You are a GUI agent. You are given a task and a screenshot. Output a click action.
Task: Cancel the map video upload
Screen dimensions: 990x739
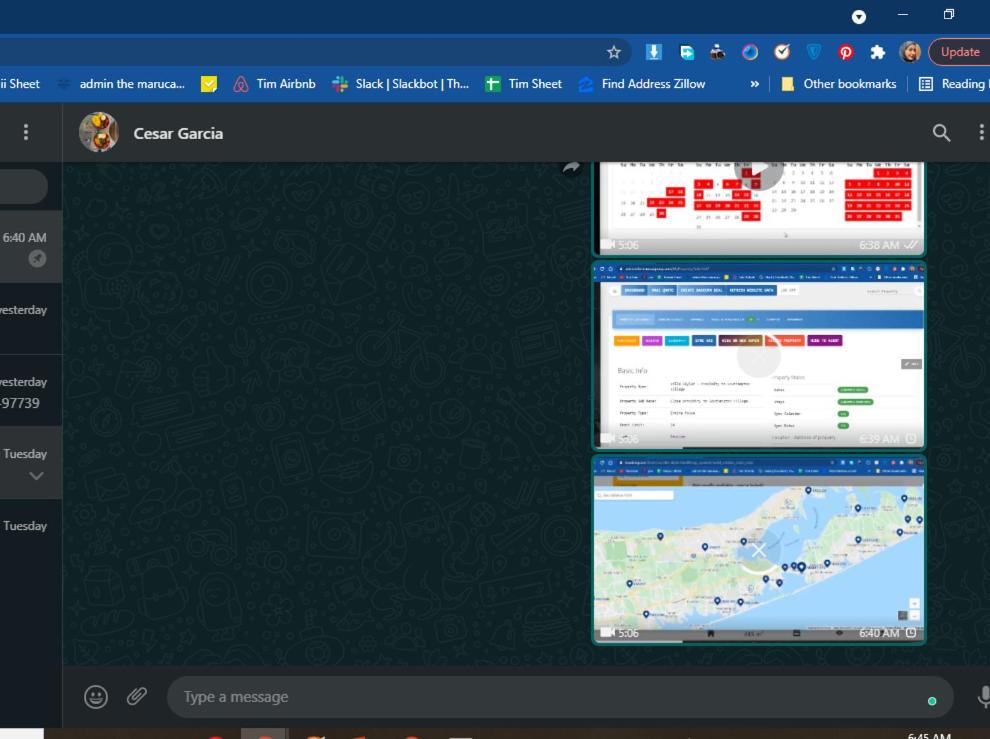[x=758, y=550]
